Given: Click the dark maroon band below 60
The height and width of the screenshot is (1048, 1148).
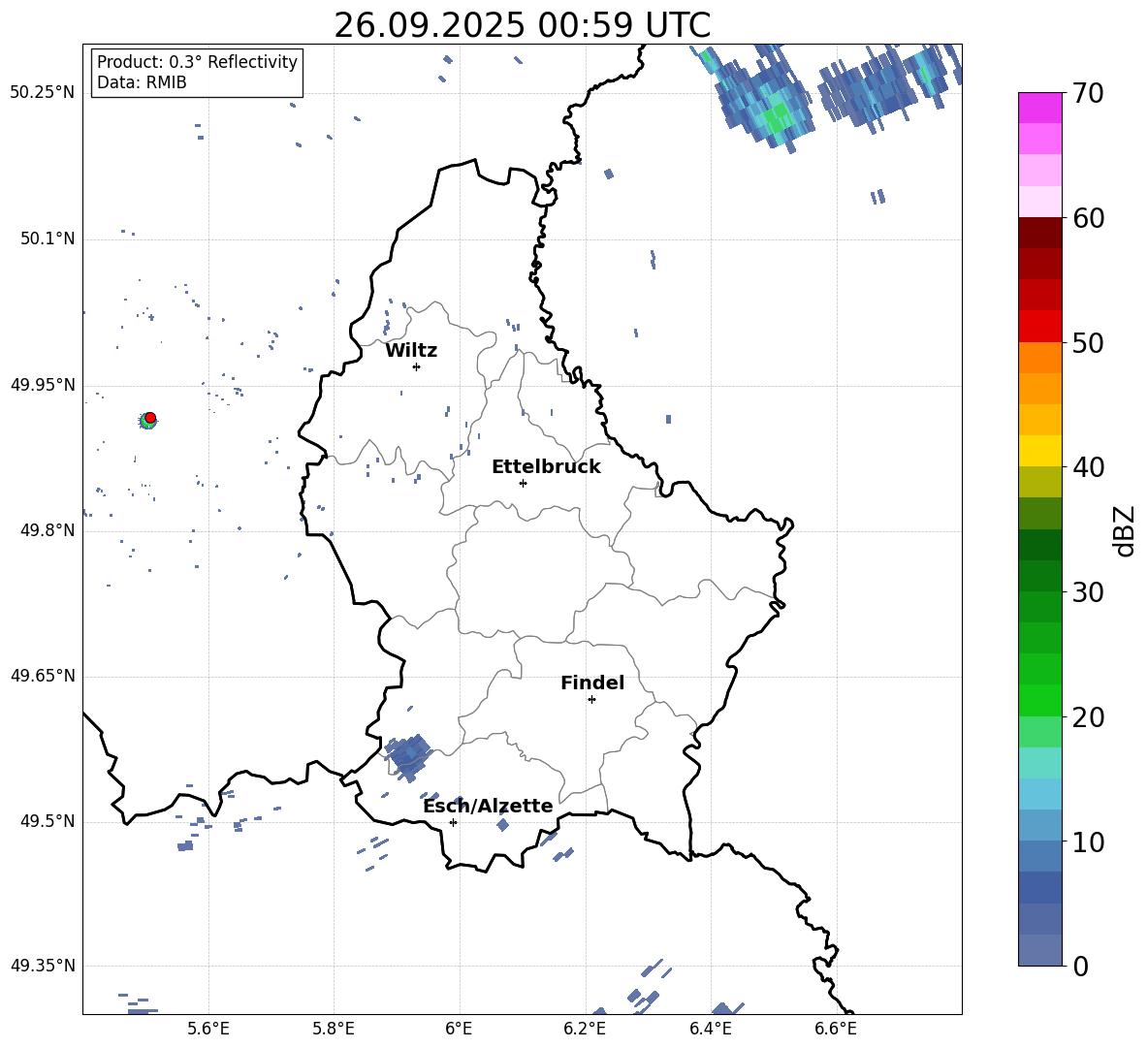Looking at the screenshot, I should (x=1039, y=234).
